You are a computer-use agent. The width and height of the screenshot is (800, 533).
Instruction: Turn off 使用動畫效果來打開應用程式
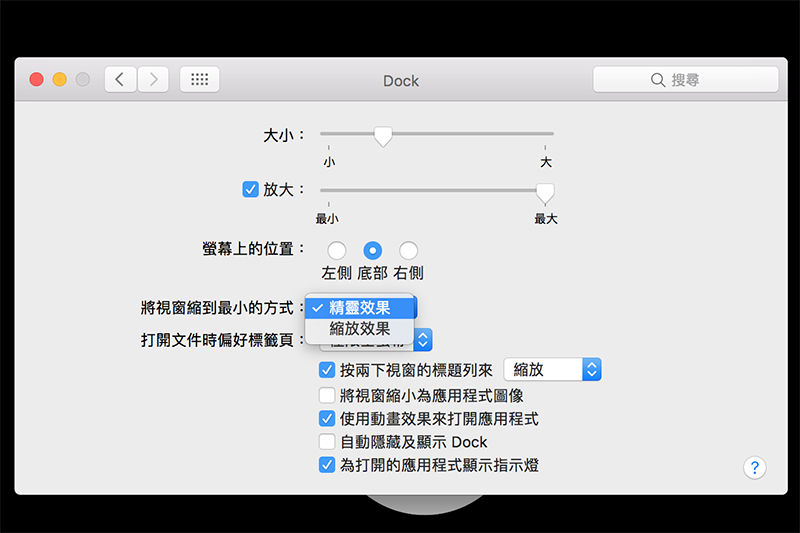tap(326, 419)
